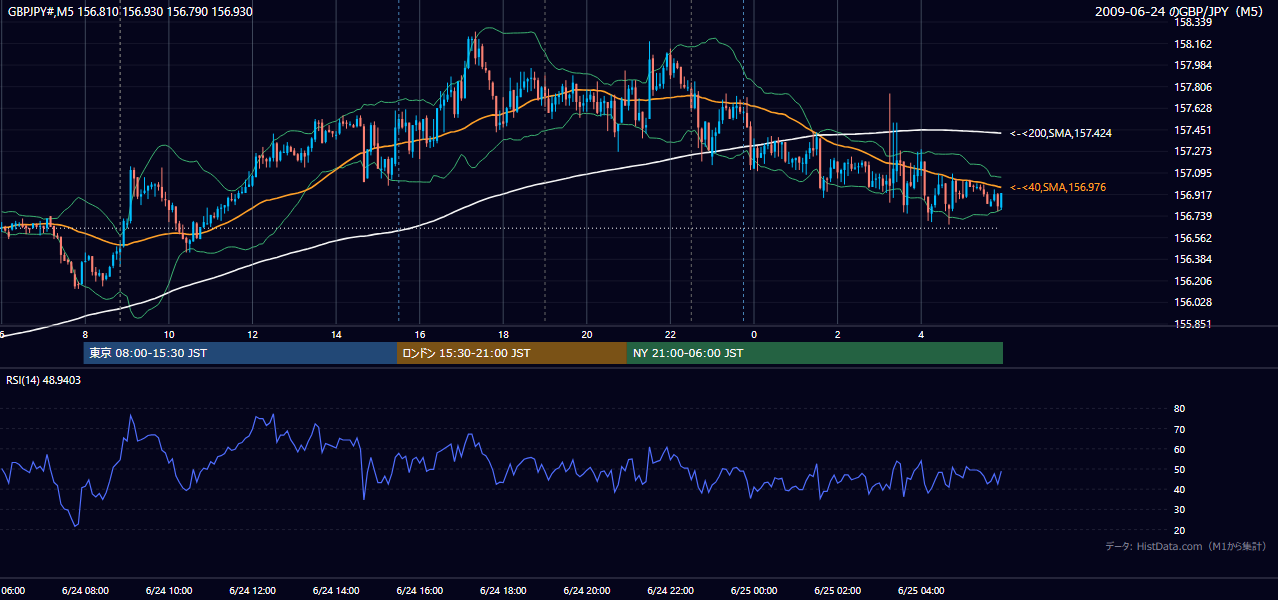Click RSI scale level 70
The width and height of the screenshot is (1278, 600).
(1179, 429)
